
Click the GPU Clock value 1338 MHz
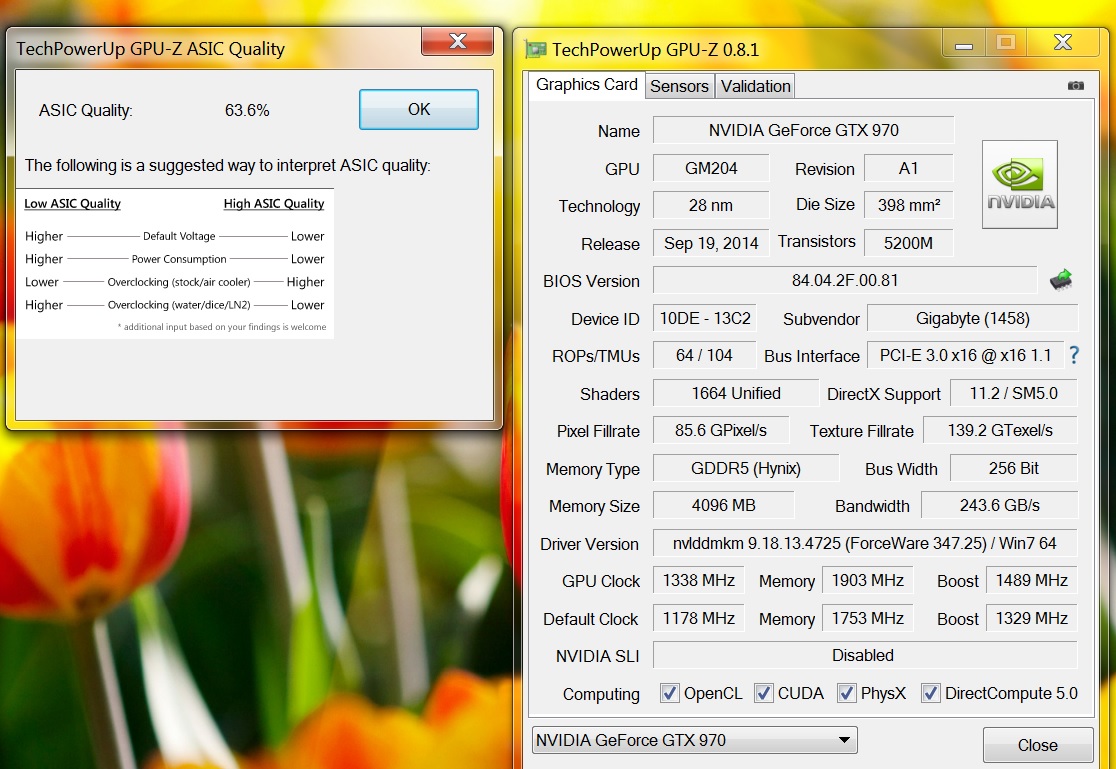[699, 580]
